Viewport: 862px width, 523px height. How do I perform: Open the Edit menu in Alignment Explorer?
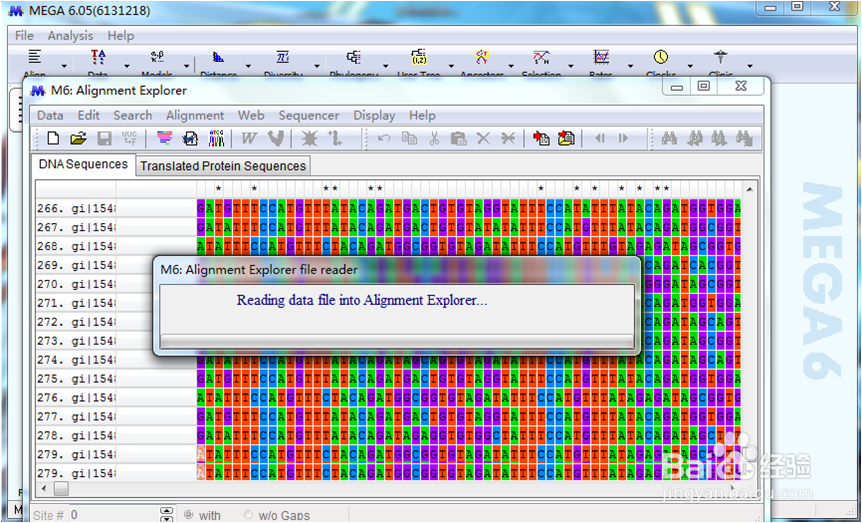coord(89,115)
